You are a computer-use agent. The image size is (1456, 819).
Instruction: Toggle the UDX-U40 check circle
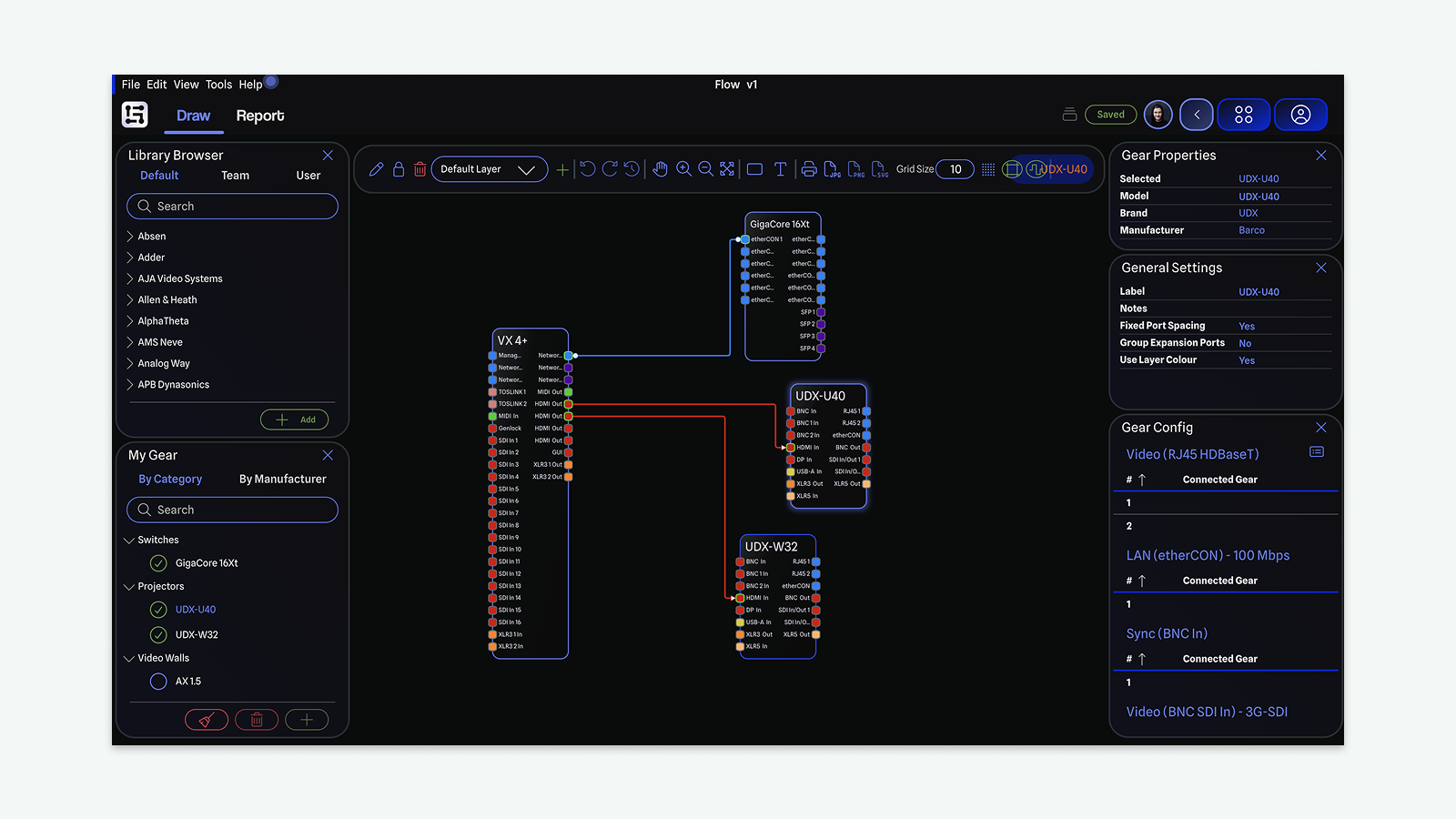(x=158, y=610)
